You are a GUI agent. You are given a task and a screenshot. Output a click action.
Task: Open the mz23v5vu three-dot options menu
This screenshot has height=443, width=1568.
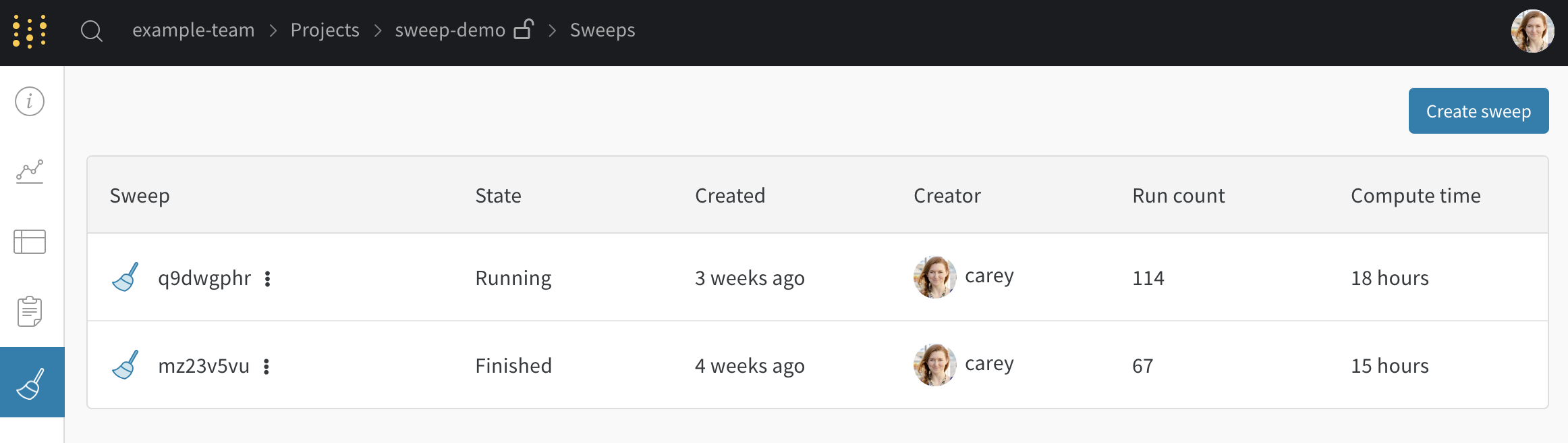[x=267, y=366]
